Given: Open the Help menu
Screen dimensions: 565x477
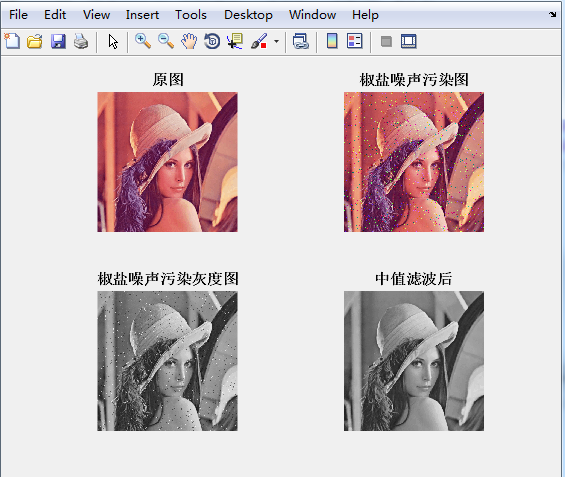Looking at the screenshot, I should click(x=365, y=15).
